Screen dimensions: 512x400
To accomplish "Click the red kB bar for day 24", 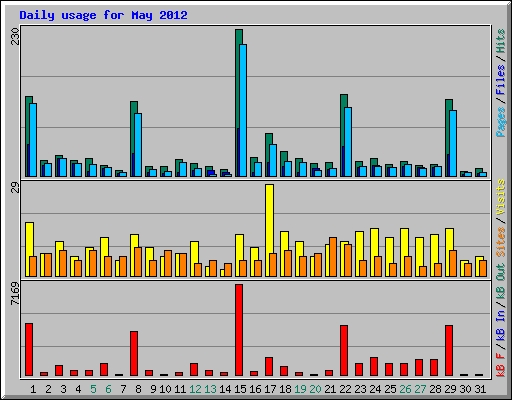I will pos(374,367).
